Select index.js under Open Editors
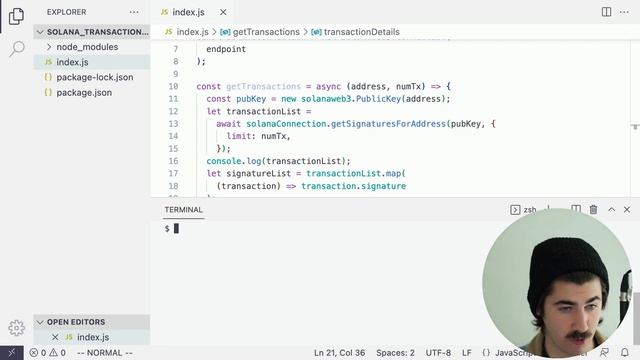The image size is (640, 360). 93,337
